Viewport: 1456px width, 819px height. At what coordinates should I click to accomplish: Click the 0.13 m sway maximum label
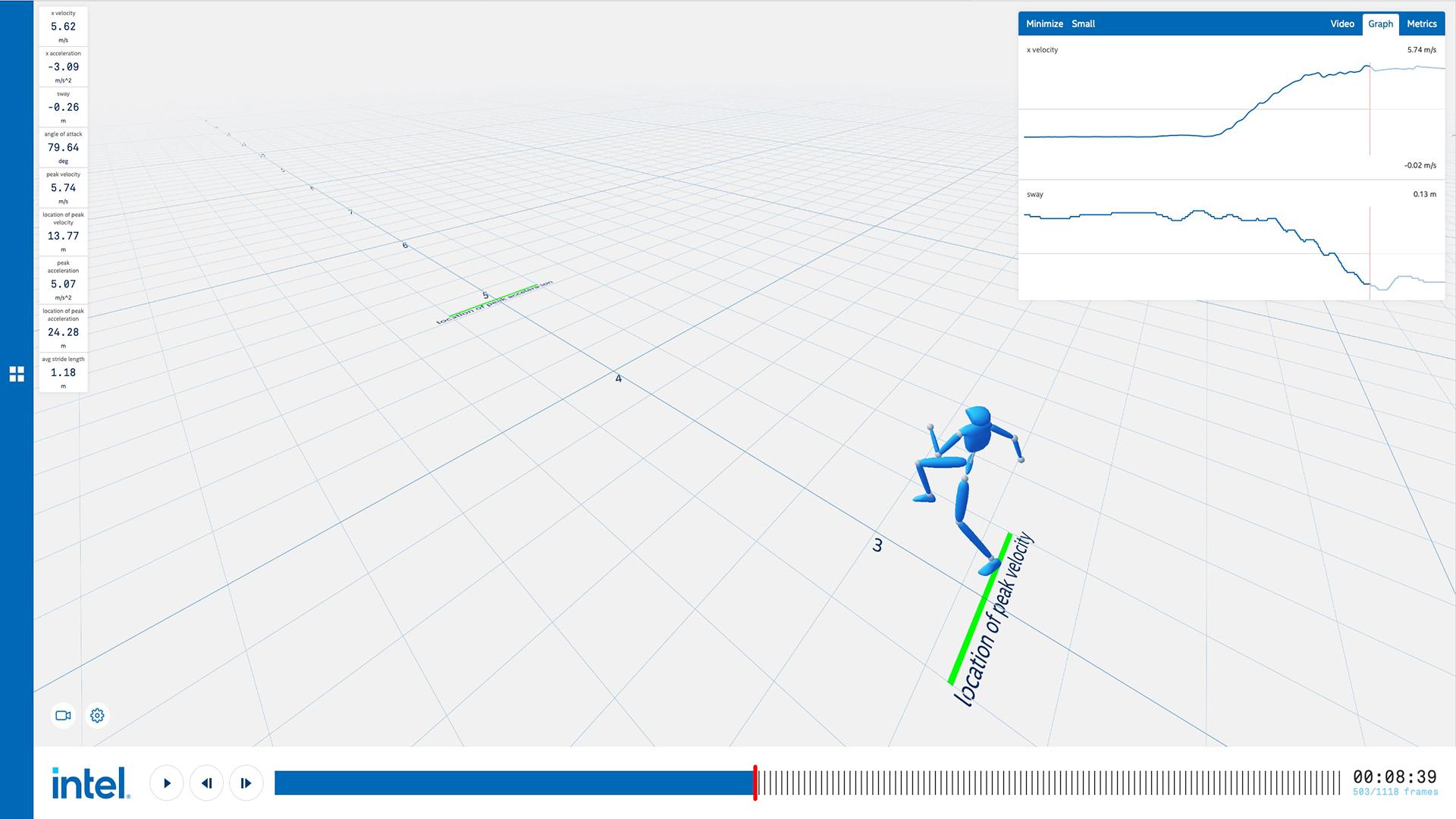tap(1424, 194)
